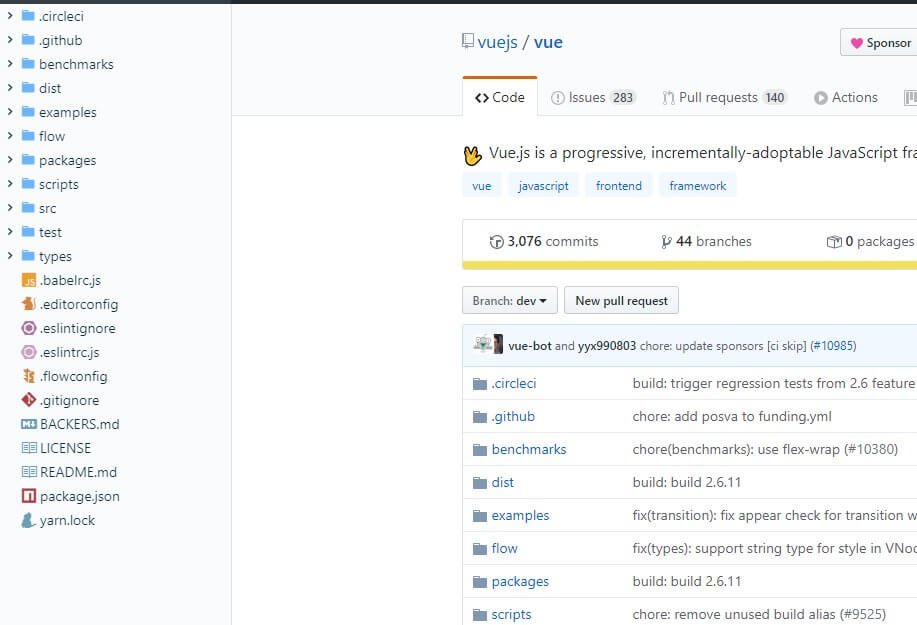This screenshot has width=917, height=625.
Task: Expand the src folder in sidebar tree
Action: [x=10, y=208]
